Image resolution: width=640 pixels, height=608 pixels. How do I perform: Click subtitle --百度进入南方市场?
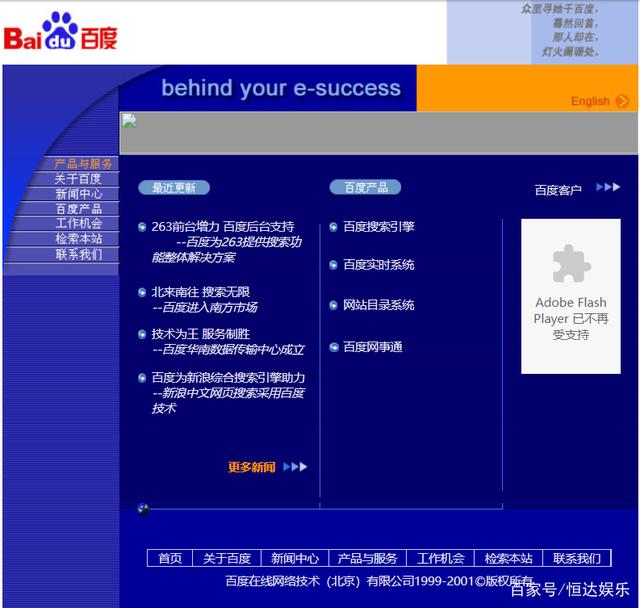coord(205,308)
